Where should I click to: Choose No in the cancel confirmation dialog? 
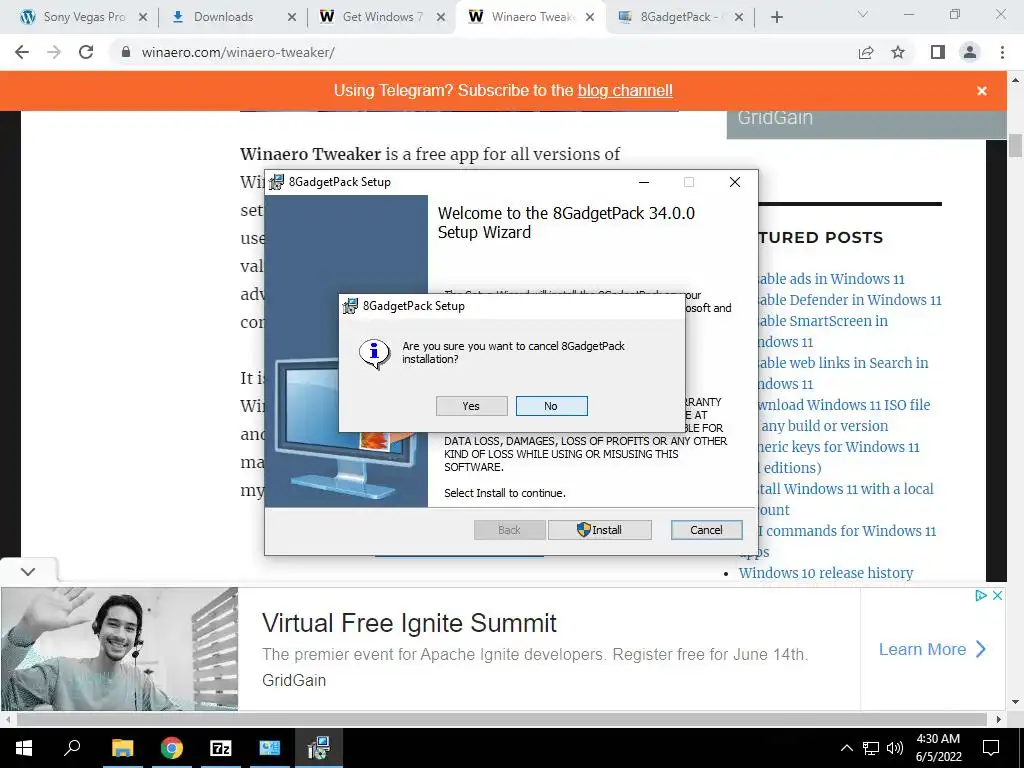[x=551, y=406]
